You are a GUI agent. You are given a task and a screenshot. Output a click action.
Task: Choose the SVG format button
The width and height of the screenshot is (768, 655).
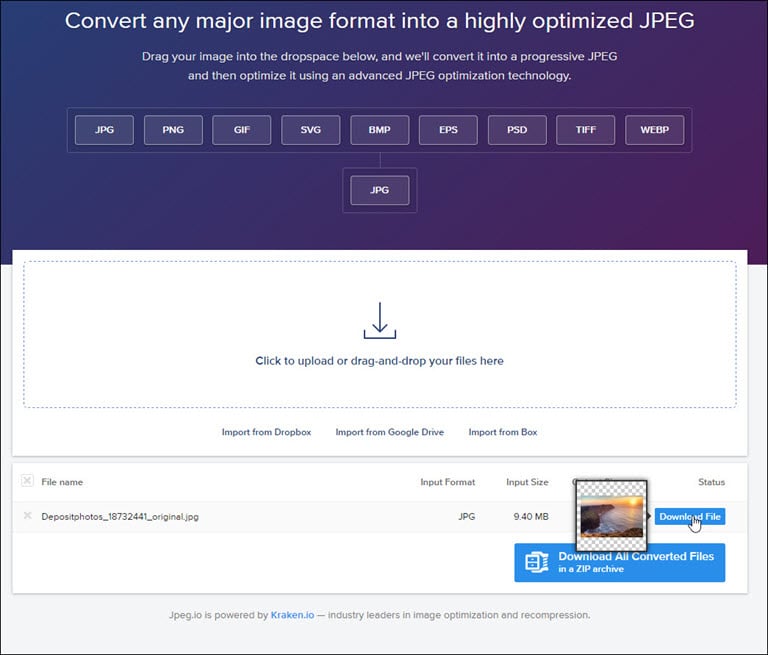coord(311,130)
